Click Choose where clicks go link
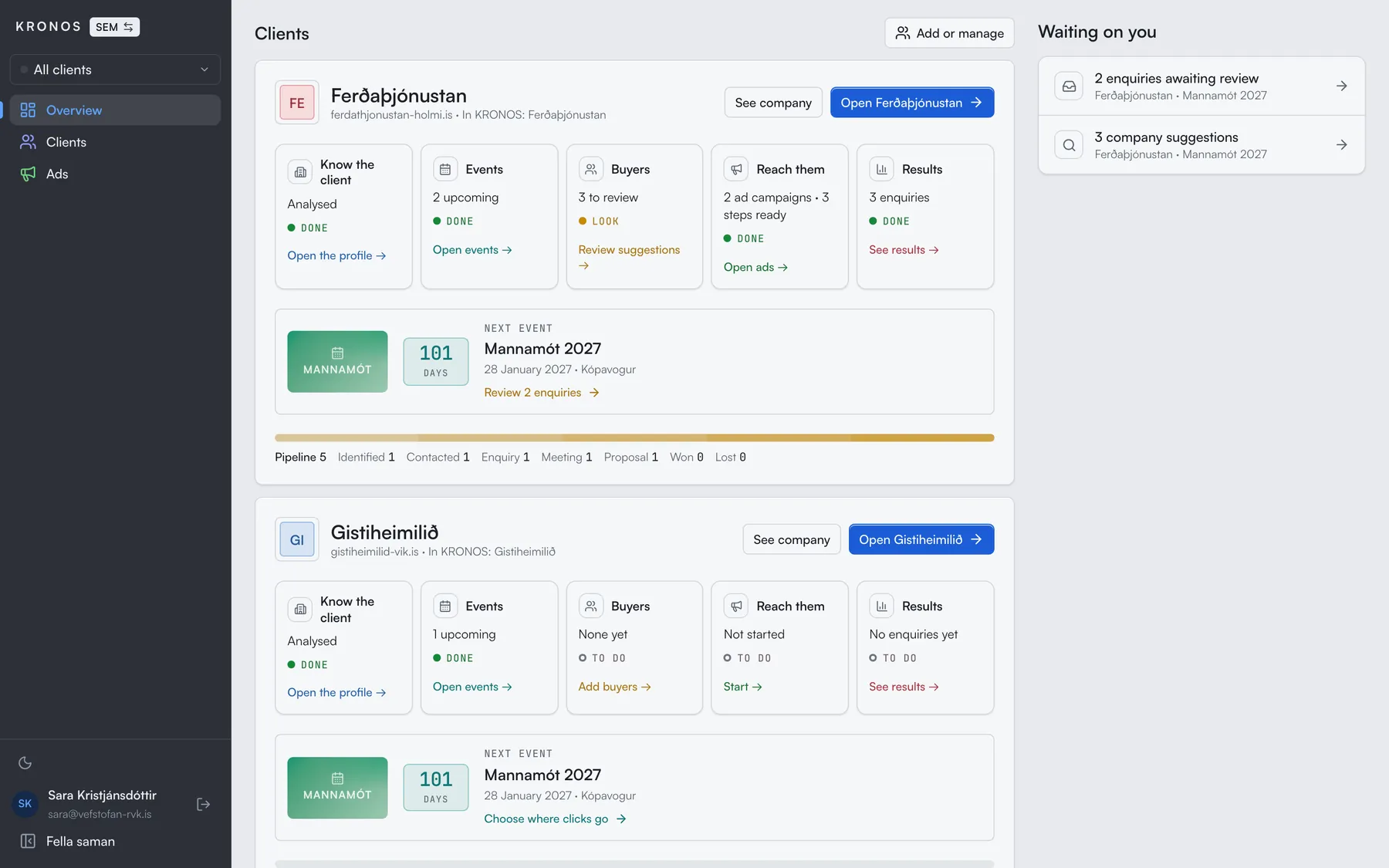 coord(555,819)
